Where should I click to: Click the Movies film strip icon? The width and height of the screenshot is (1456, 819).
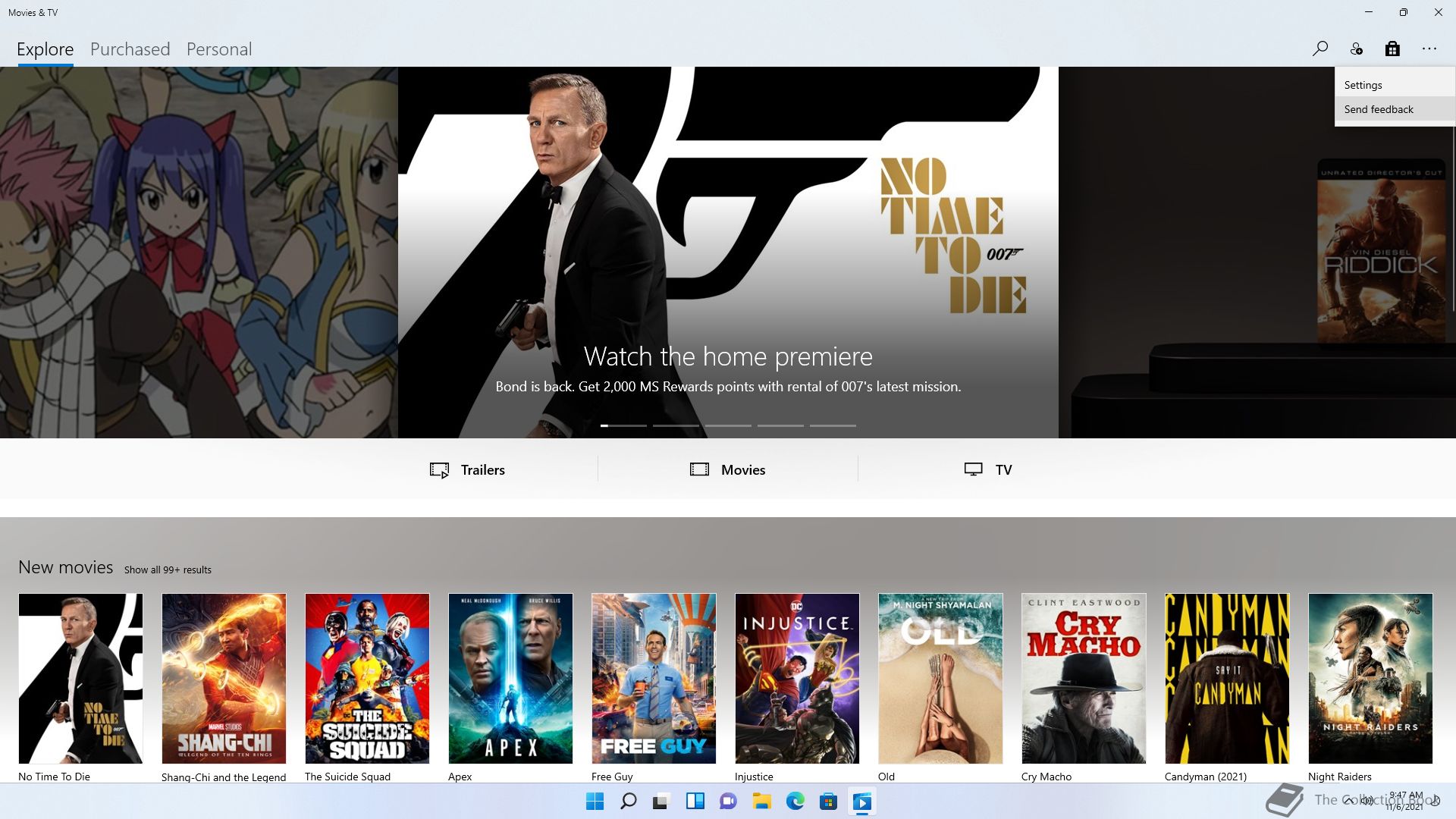[x=699, y=469]
